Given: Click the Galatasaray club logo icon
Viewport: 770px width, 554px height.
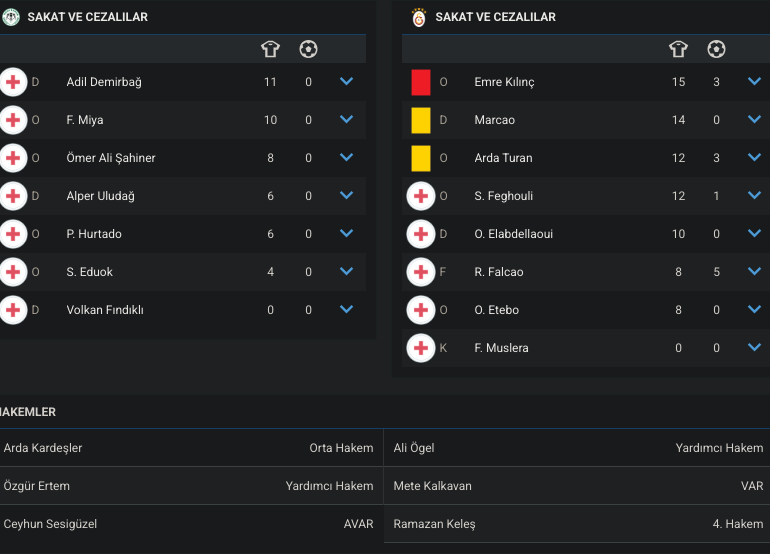Looking at the screenshot, I should 419,17.
